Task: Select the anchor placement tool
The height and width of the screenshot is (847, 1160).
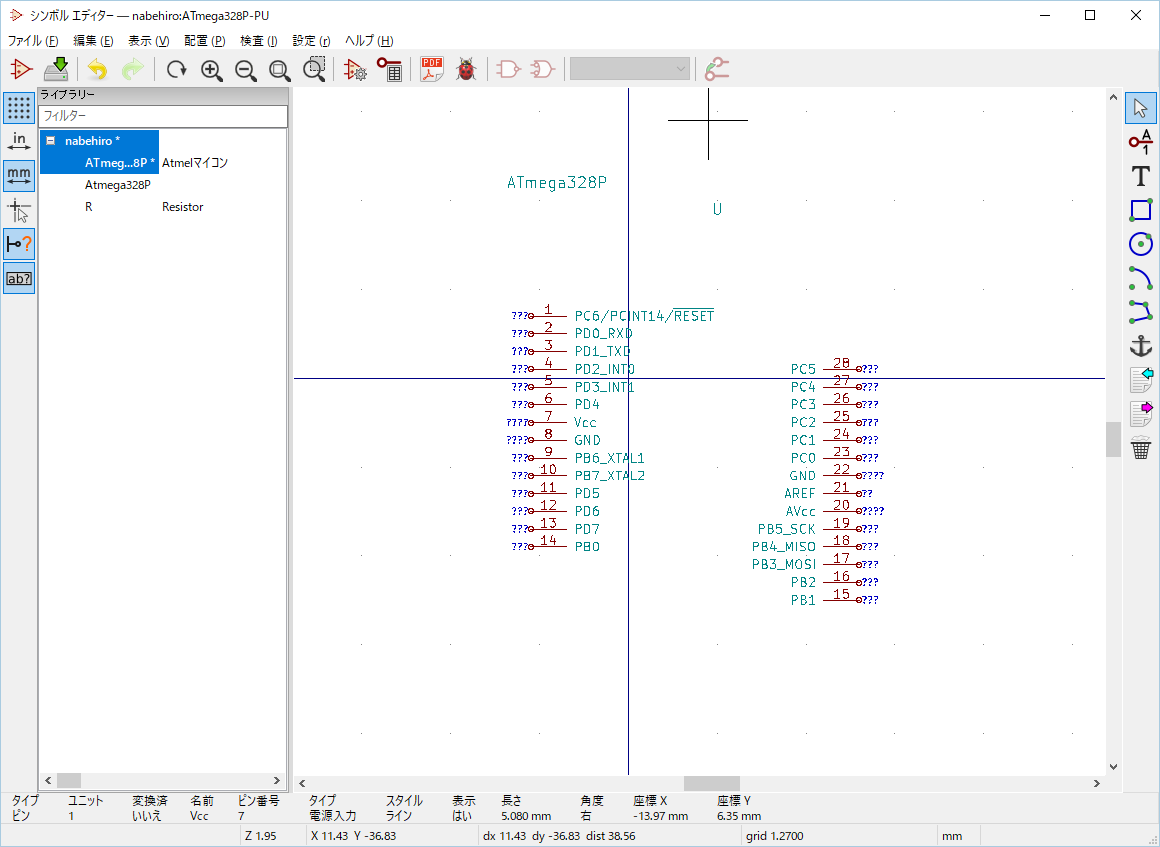Action: coord(1140,345)
